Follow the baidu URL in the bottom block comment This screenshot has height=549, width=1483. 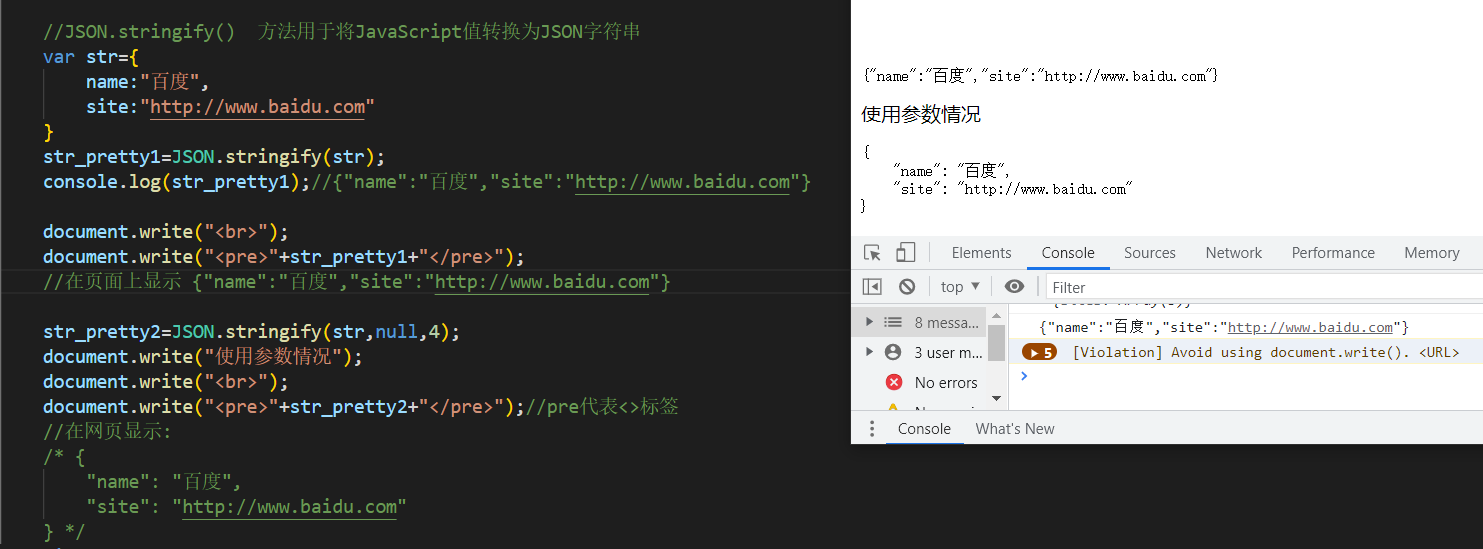pos(289,507)
